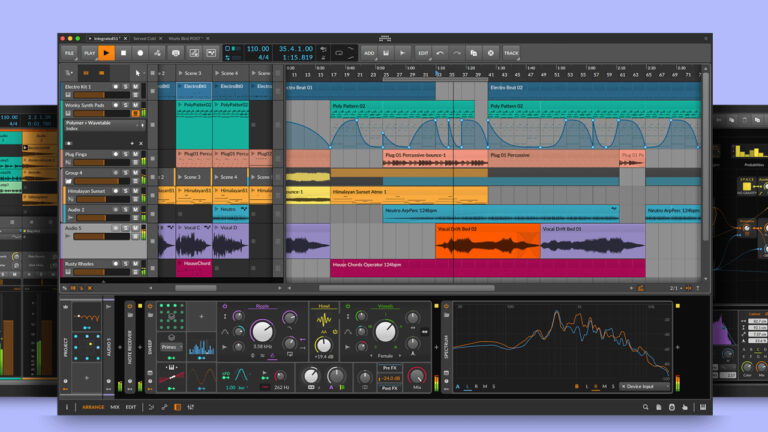Screen dimensions: 768x432
Task: Adjust the Electro Kit 1 volume slider
Action: (102, 95)
